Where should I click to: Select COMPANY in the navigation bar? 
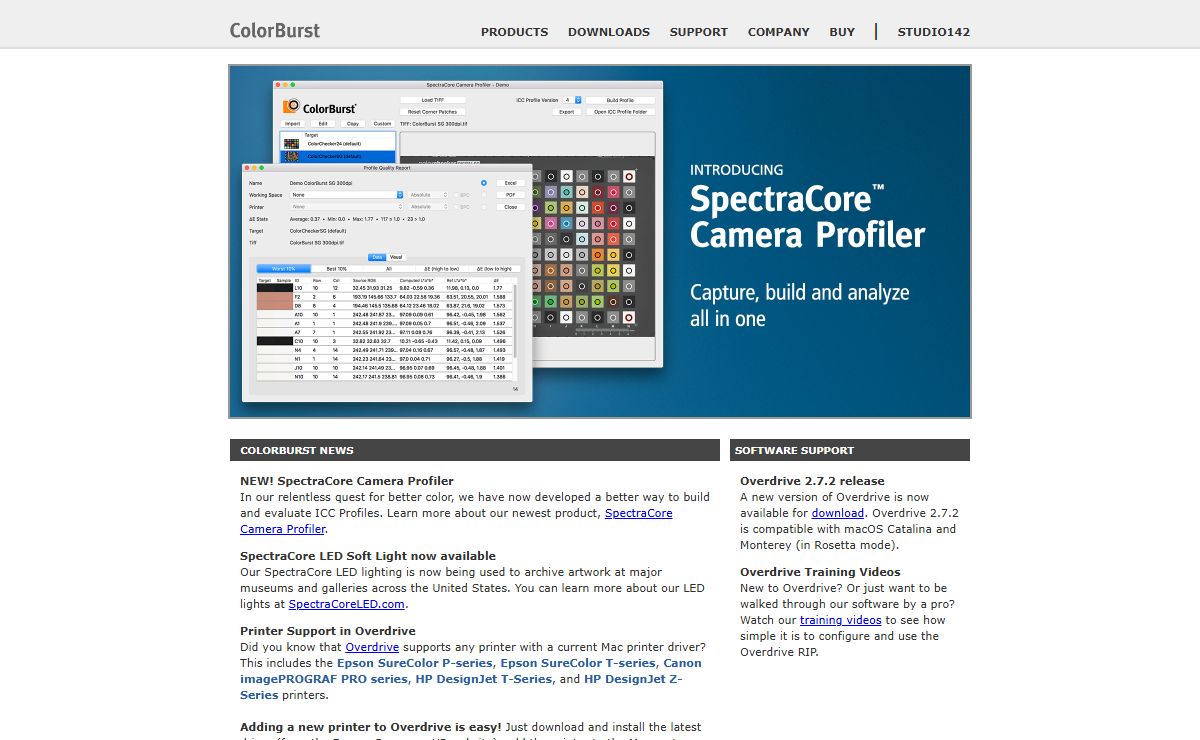pos(779,32)
